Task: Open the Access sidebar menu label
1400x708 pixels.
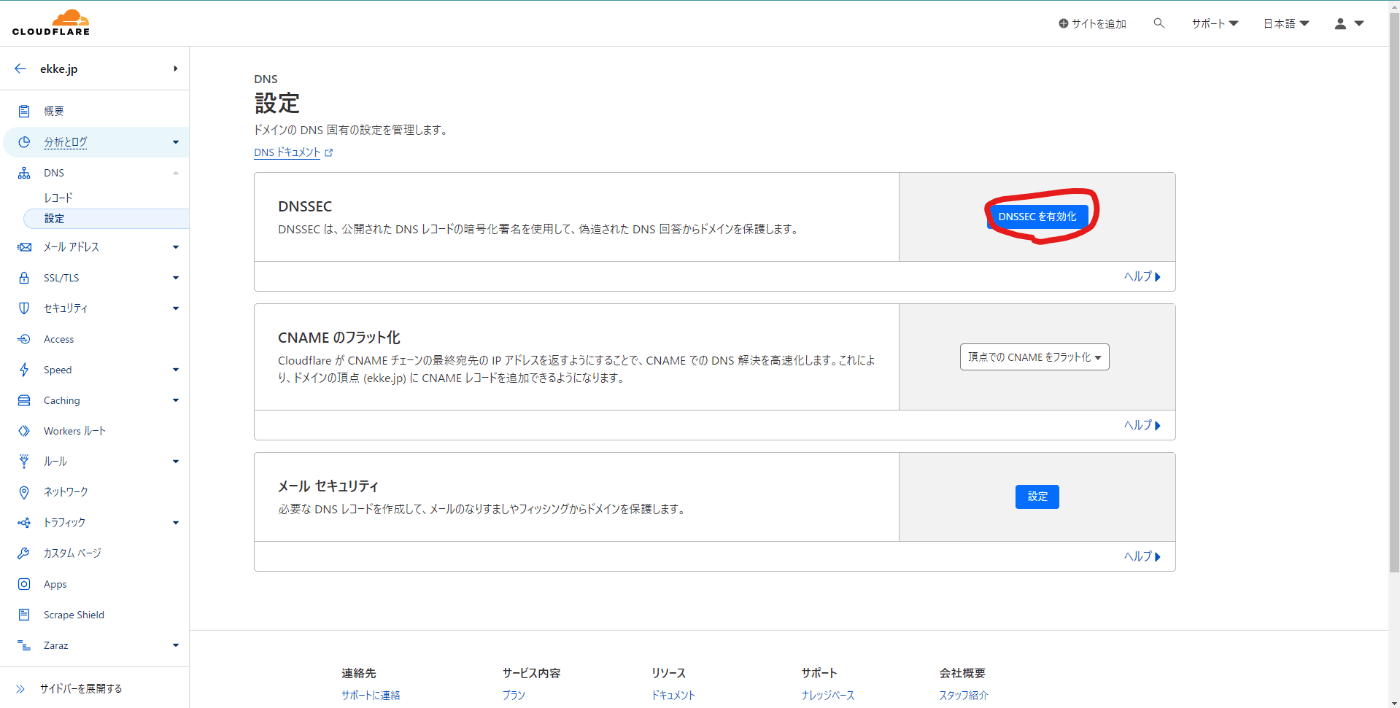Action: tap(59, 339)
